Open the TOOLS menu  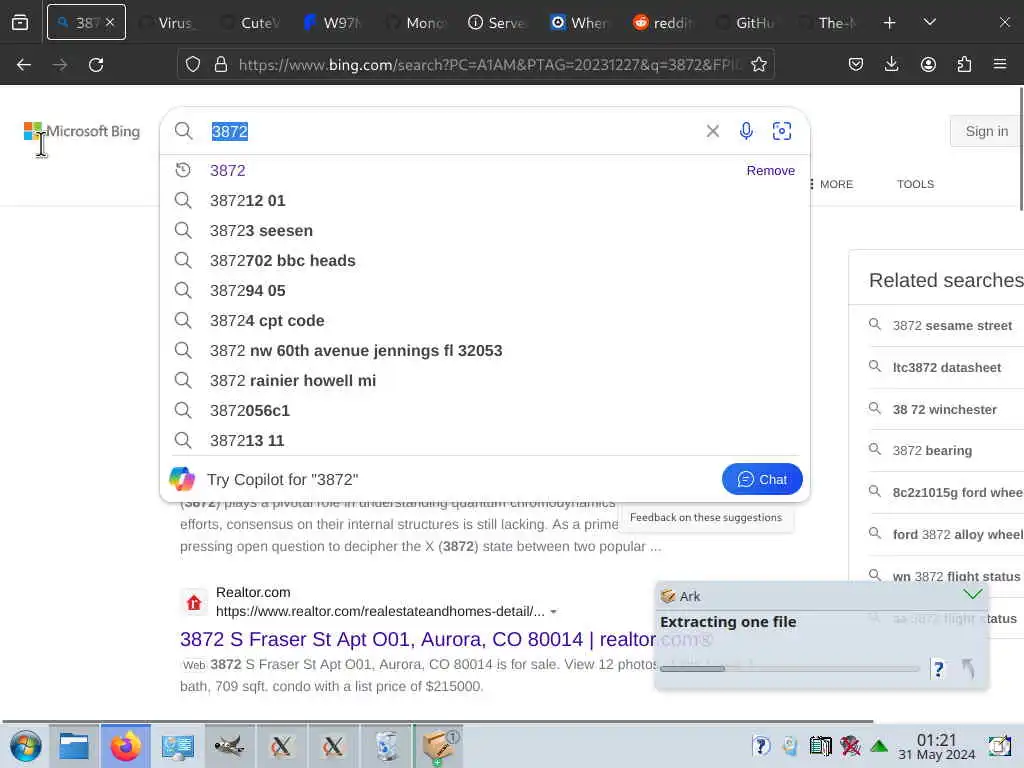tap(915, 184)
